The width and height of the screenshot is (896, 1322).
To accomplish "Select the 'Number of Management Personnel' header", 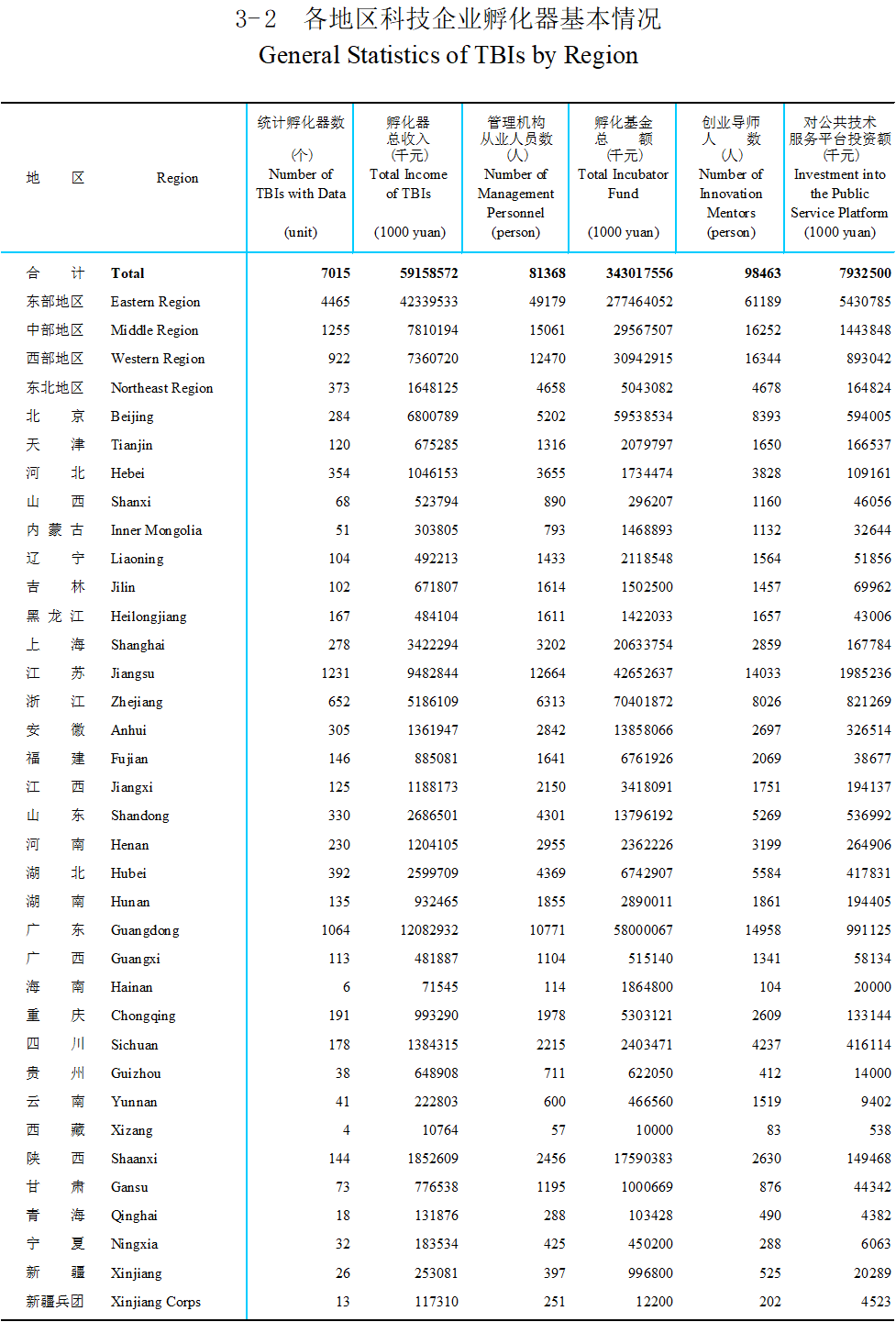I will pyautogui.click(x=515, y=194).
